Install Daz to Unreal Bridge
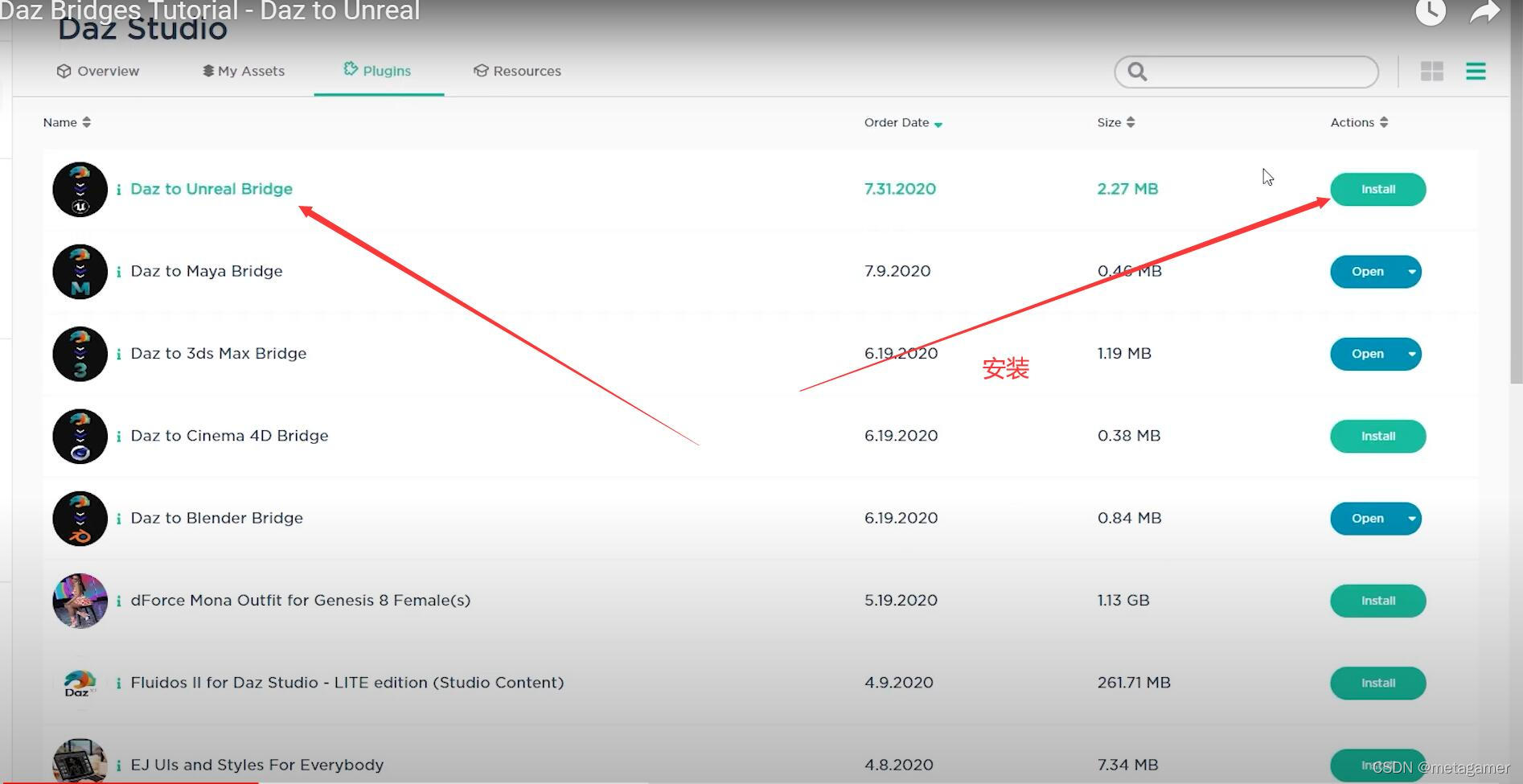The width and height of the screenshot is (1523, 784). pos(1377,189)
